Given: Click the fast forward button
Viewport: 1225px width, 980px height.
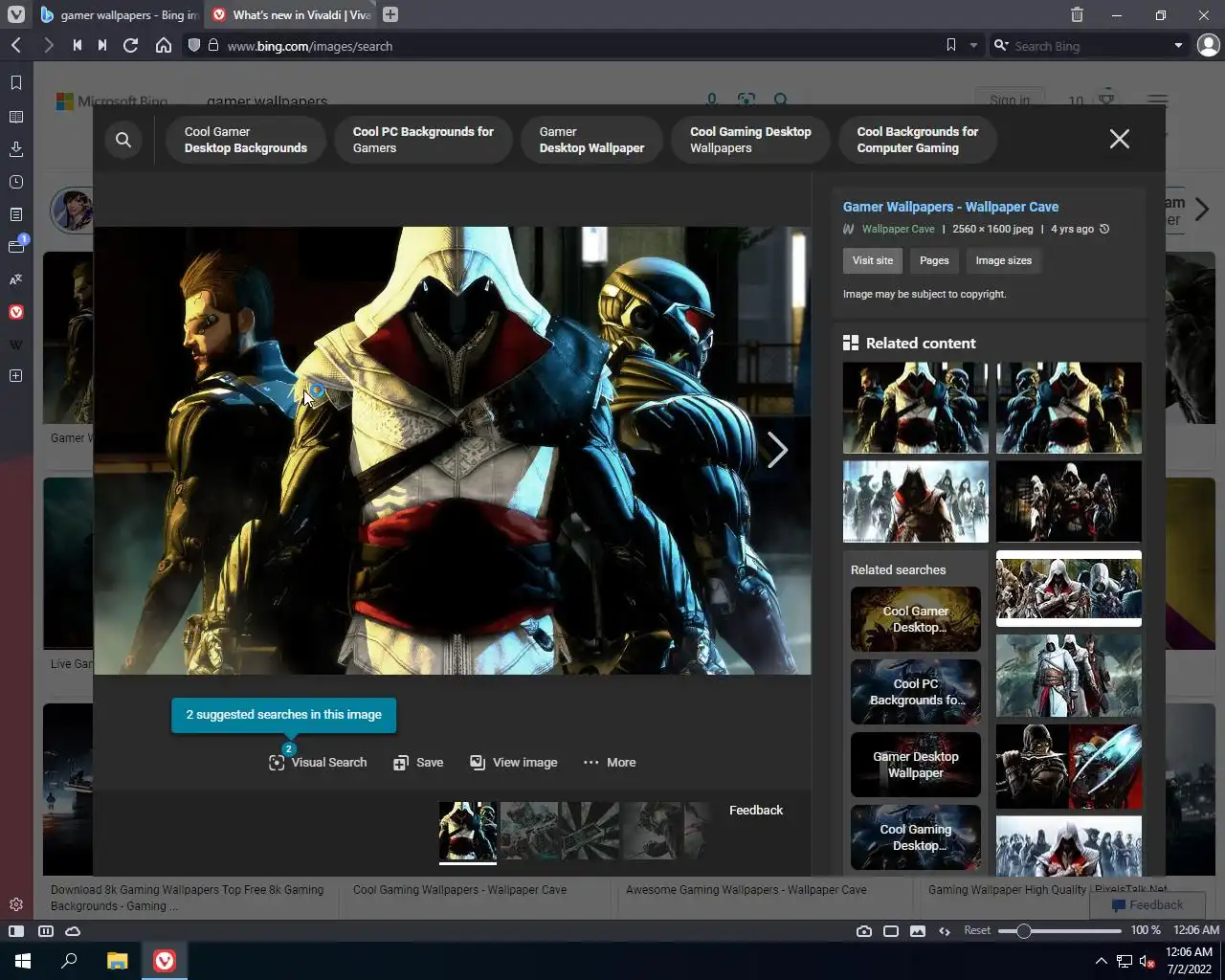Looking at the screenshot, I should (102, 45).
